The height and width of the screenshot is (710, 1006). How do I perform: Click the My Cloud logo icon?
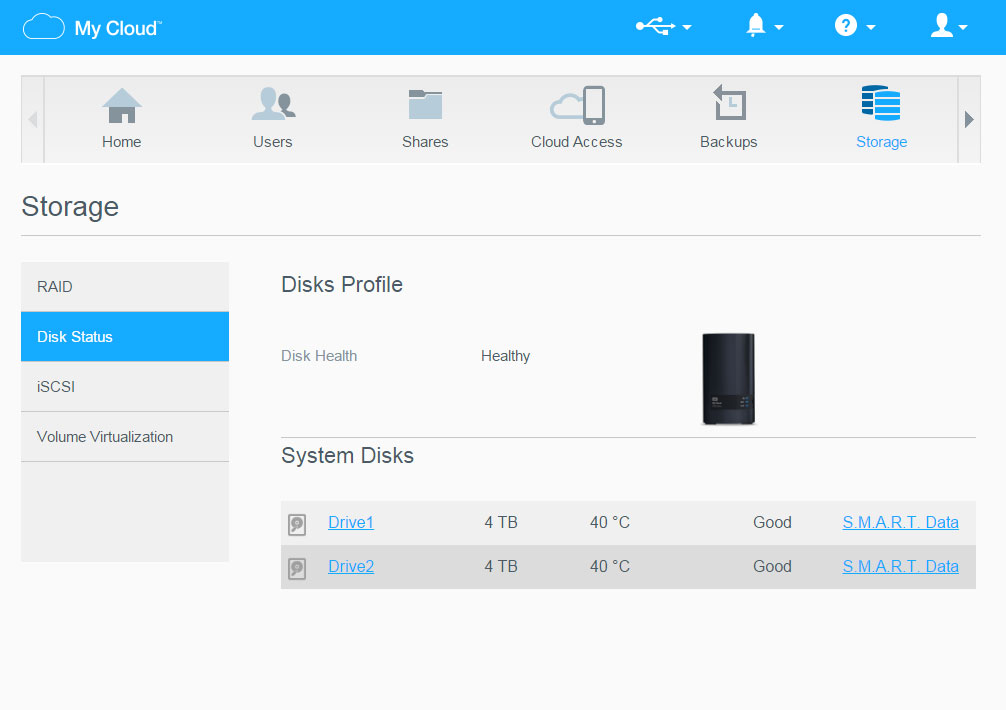[44, 27]
